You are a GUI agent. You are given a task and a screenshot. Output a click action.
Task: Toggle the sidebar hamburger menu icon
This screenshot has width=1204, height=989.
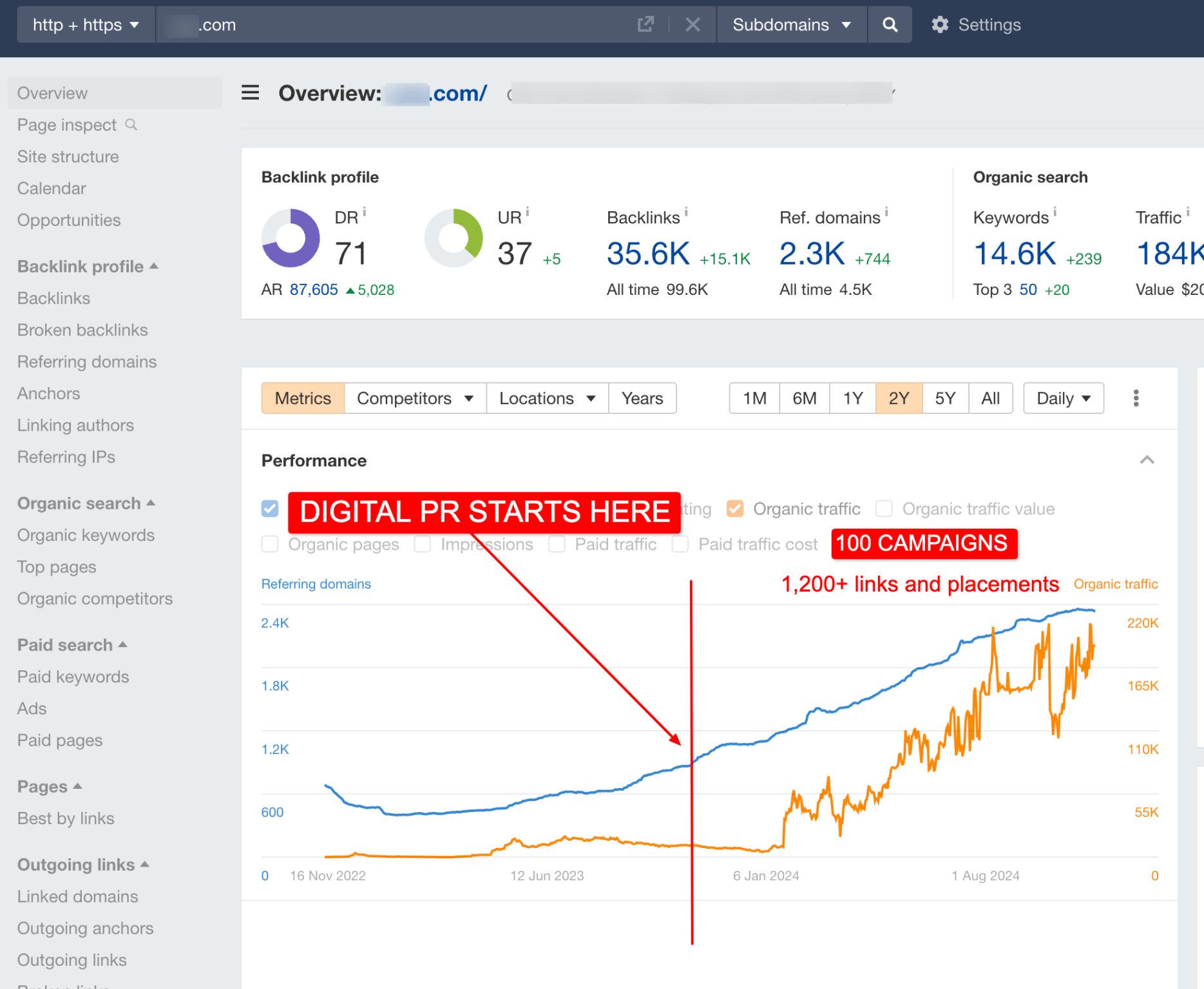tap(250, 93)
